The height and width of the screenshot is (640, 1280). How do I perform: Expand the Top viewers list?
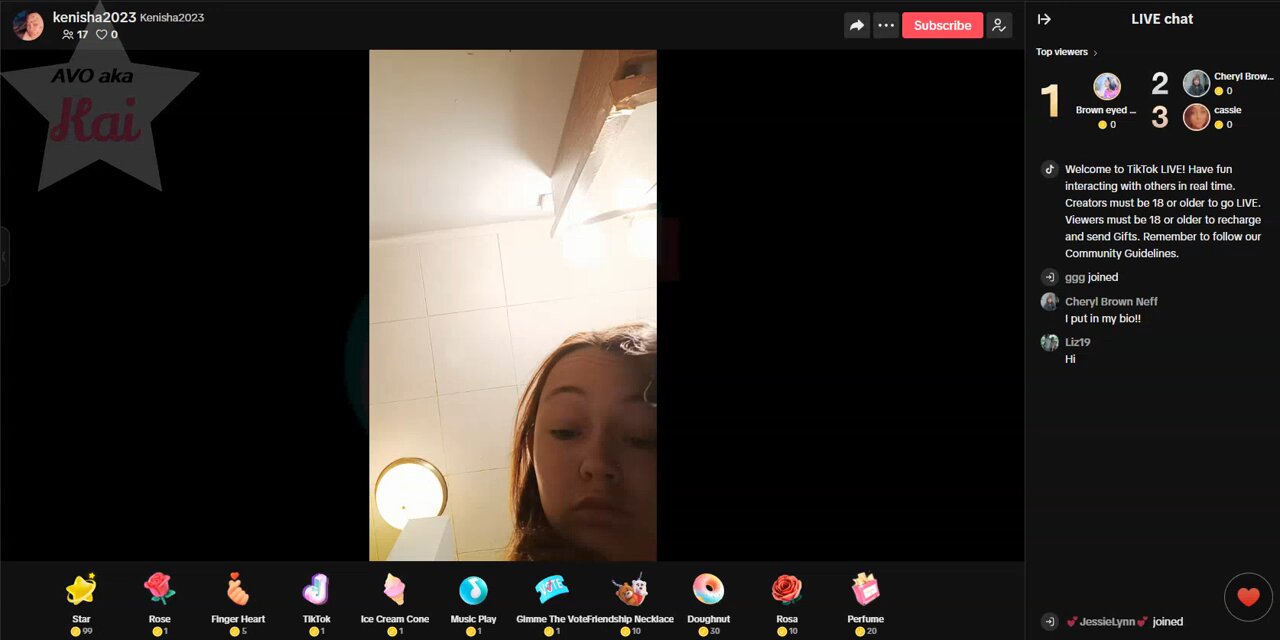[1067, 52]
